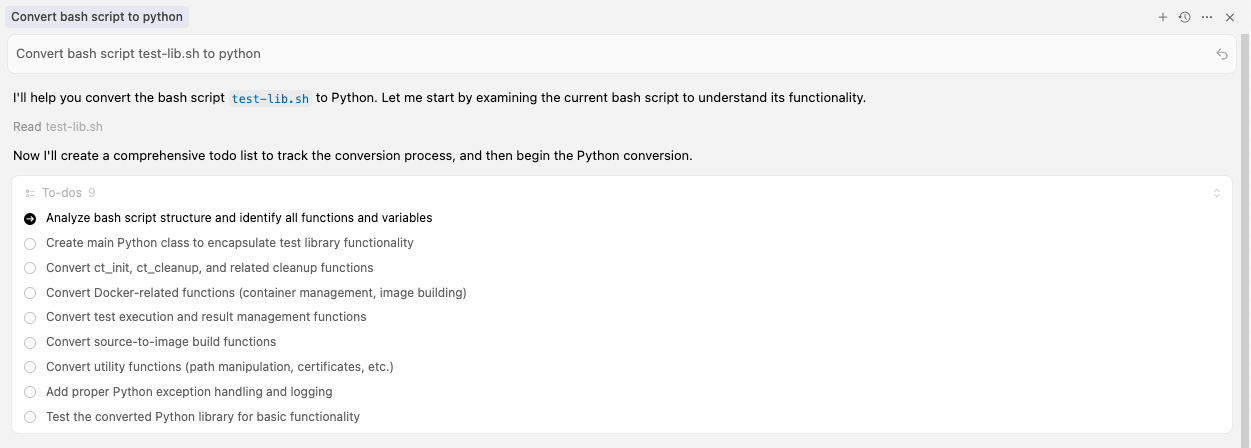Click the 'Read test-lib.sh' action
The width and height of the screenshot is (1251, 448).
[58, 127]
